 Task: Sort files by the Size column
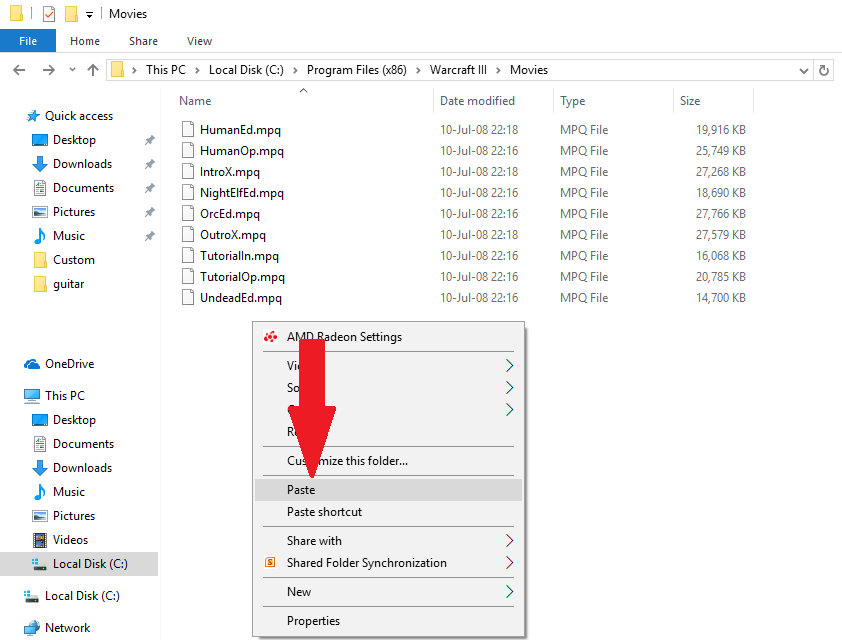[690, 101]
